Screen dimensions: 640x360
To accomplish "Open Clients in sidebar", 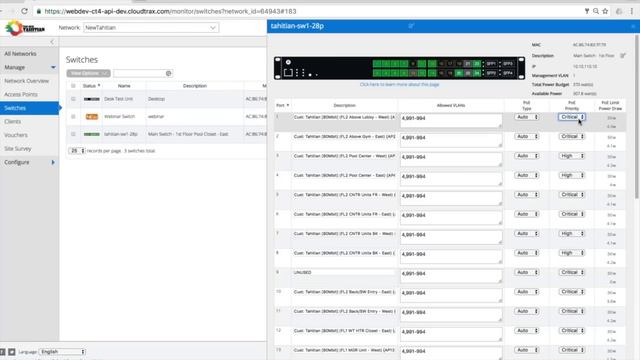I will pyautogui.click(x=13, y=122).
